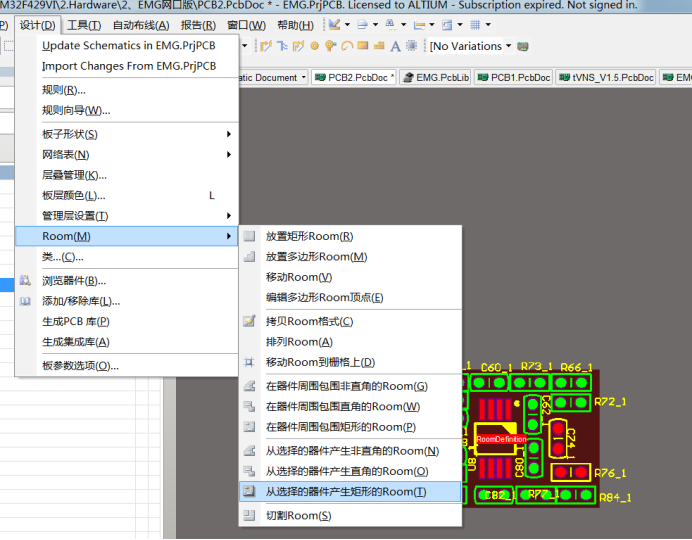Switch to the PCB1.PcbDoc tab
This screenshot has width=692, height=540.
click(x=514, y=78)
